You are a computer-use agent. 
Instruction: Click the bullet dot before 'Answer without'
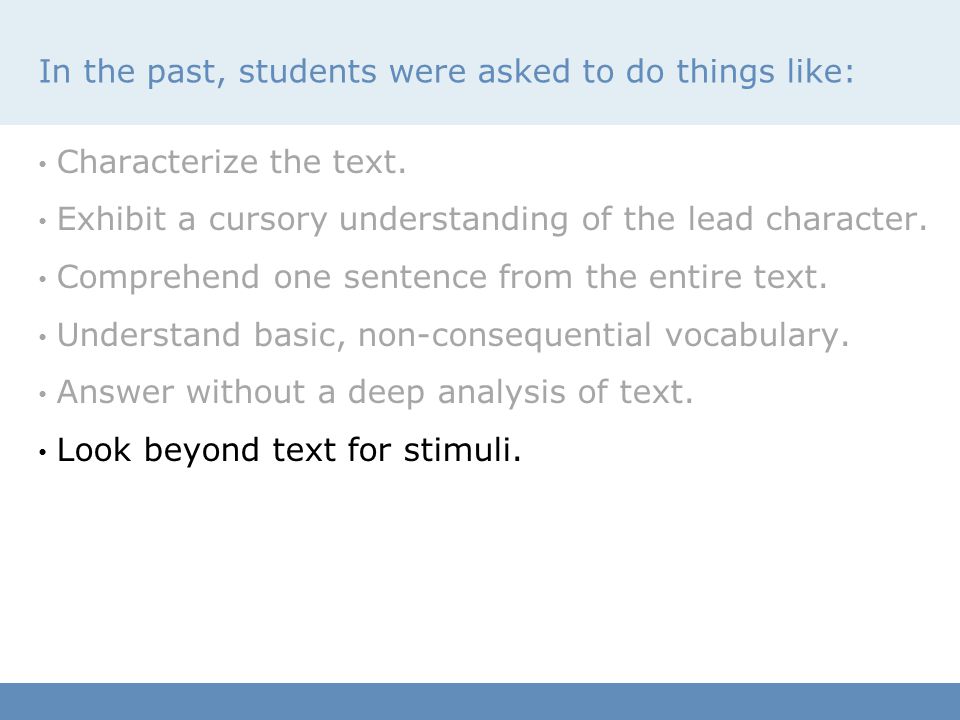click(x=42, y=394)
